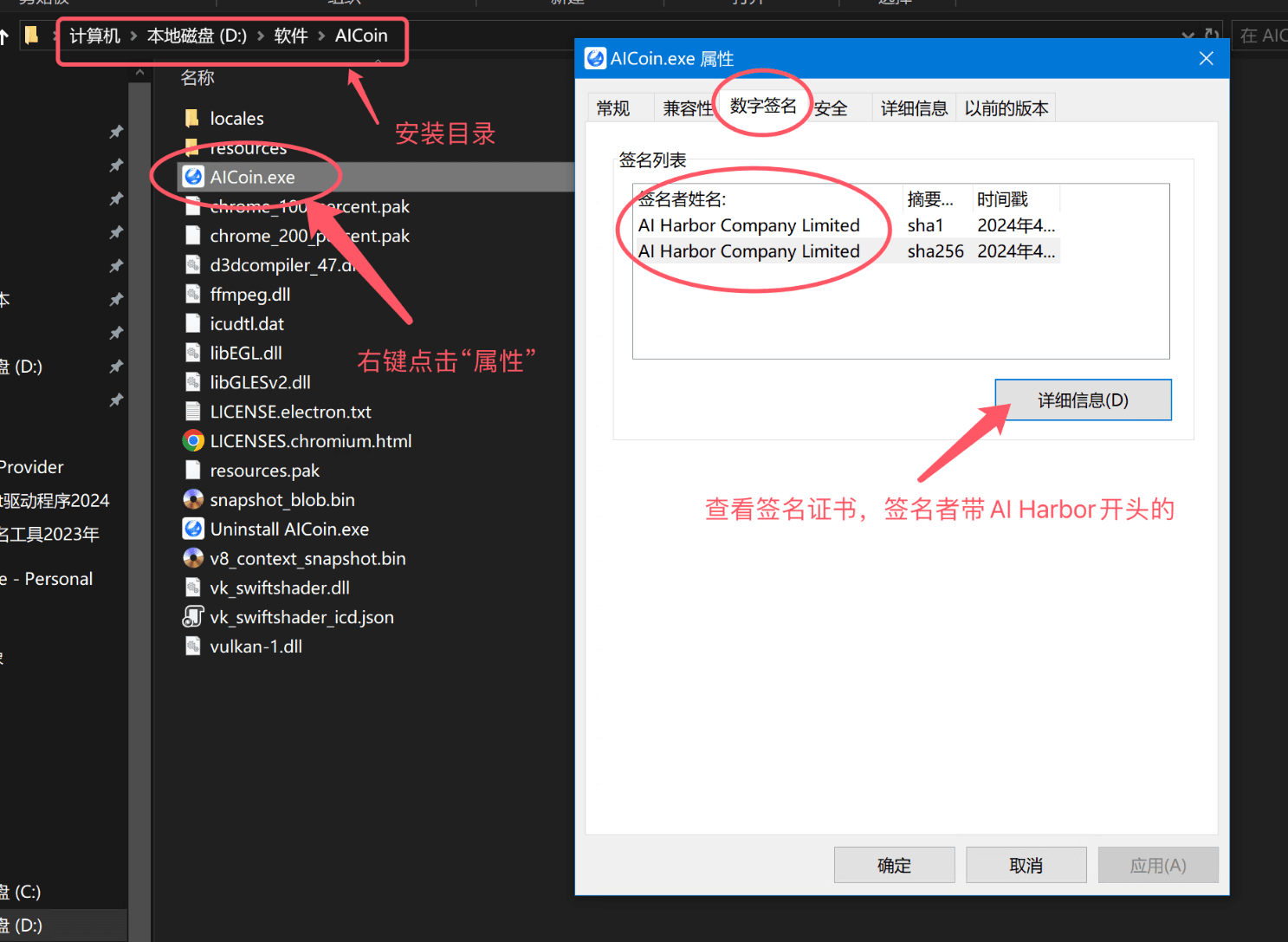Select the vulkan-1.dll file name
This screenshot has width=1288, height=942.
[256, 646]
